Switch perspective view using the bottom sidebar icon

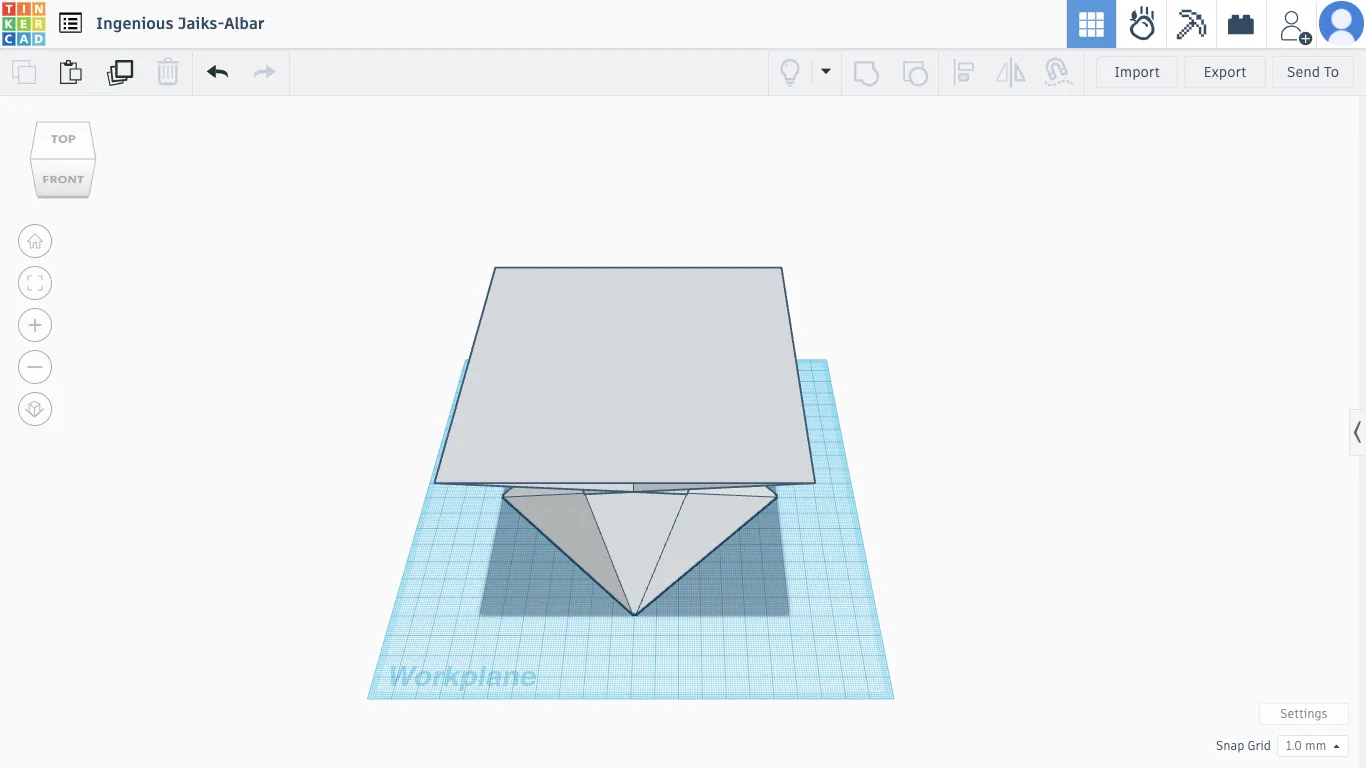(35, 408)
